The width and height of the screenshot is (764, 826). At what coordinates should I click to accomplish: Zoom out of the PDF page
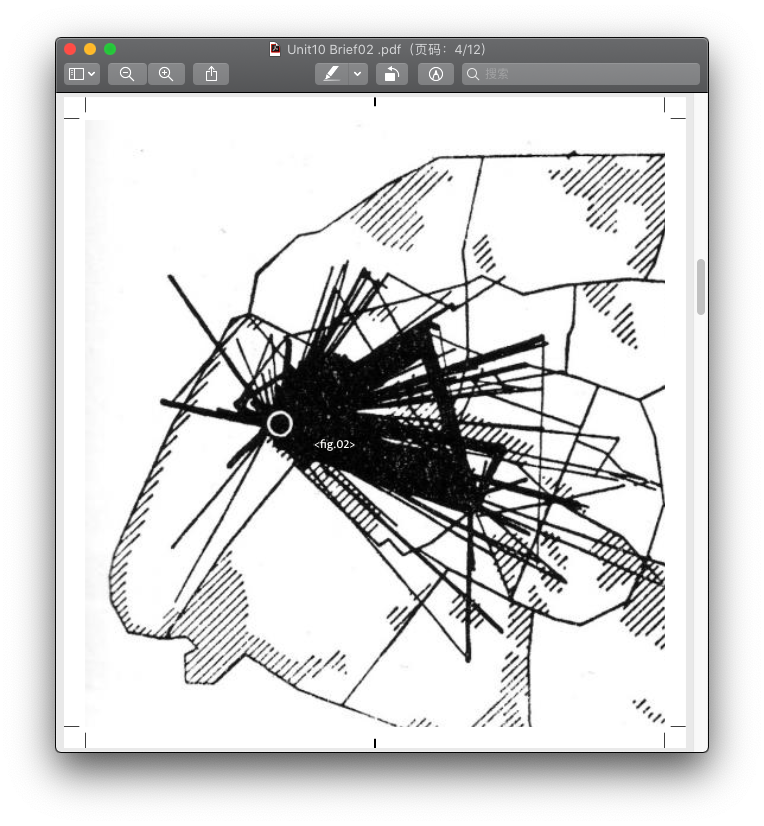(x=127, y=74)
